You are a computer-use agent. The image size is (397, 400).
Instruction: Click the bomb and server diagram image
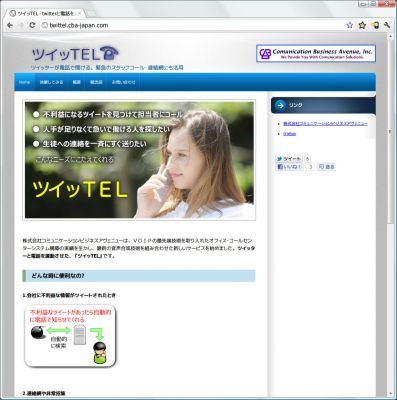pos(71,337)
